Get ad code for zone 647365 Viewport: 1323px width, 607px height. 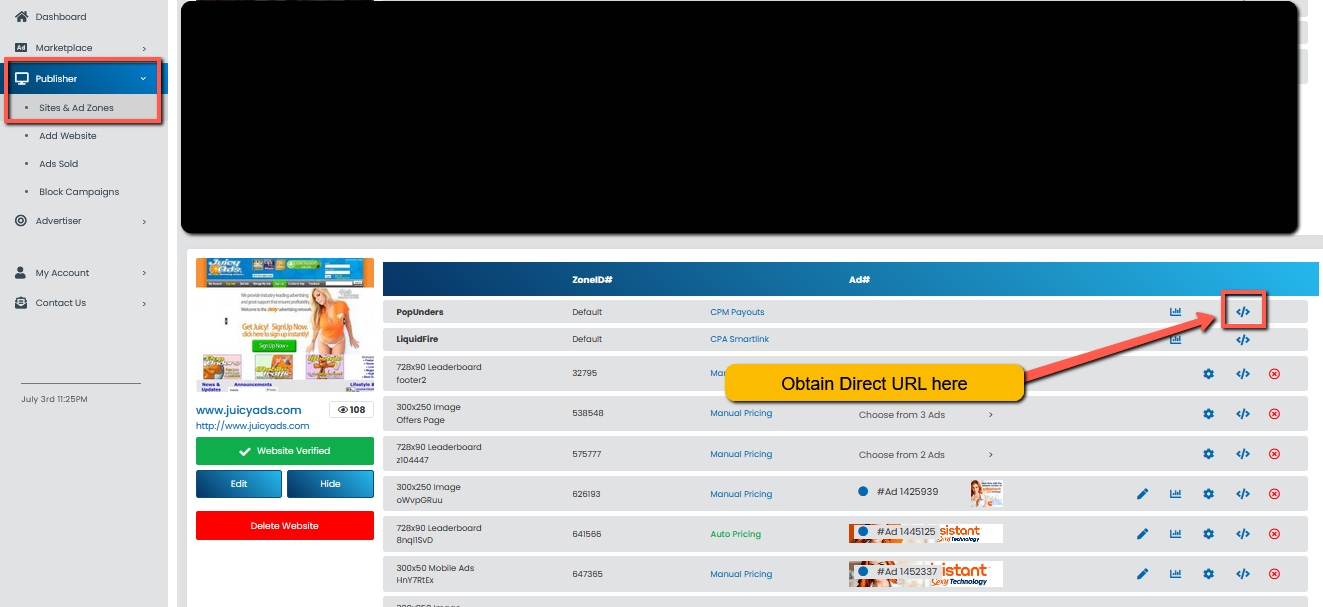coord(1243,574)
